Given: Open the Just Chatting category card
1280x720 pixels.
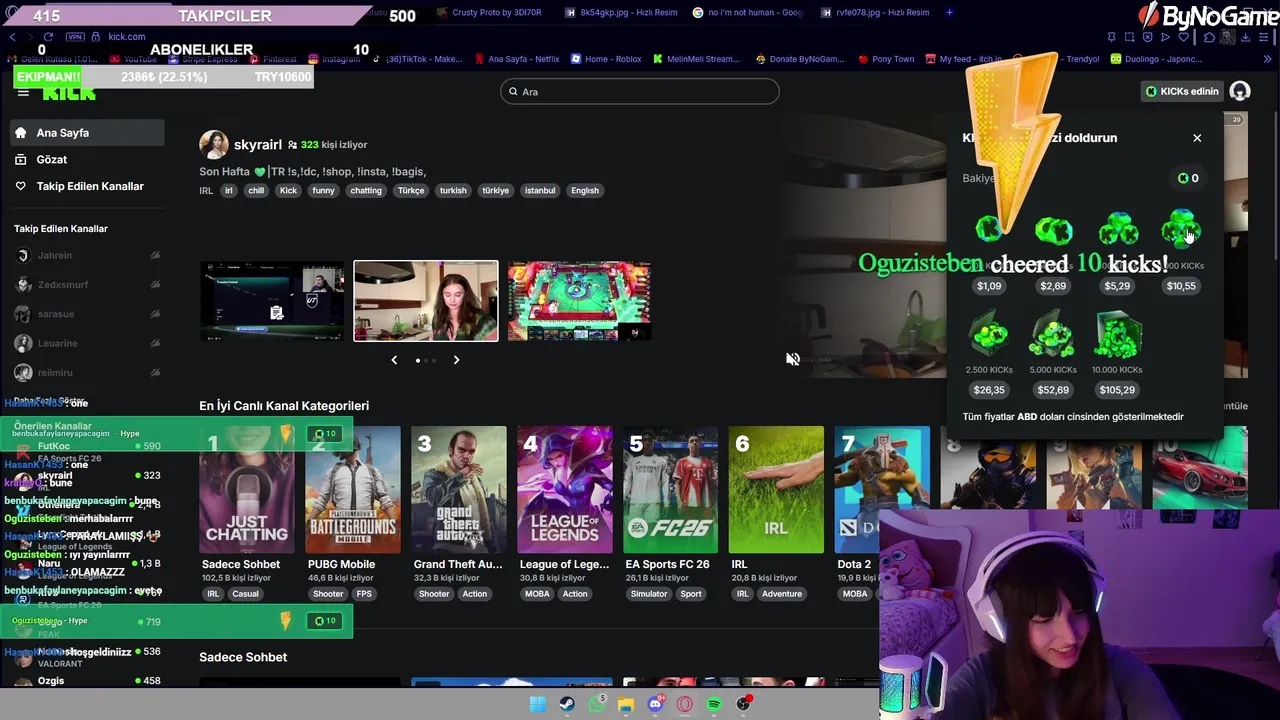Looking at the screenshot, I should click(247, 490).
